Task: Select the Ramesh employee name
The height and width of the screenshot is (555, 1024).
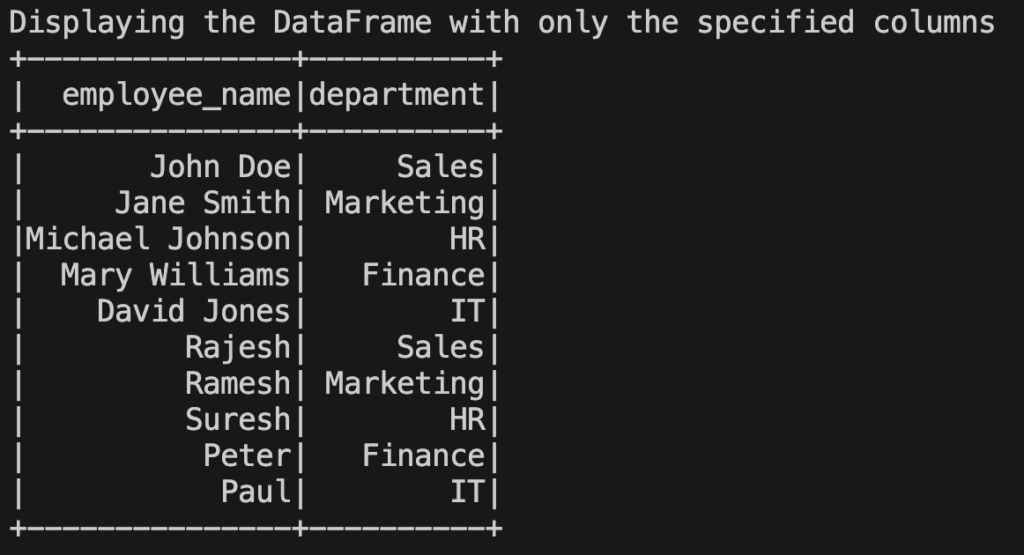Action: [238, 383]
